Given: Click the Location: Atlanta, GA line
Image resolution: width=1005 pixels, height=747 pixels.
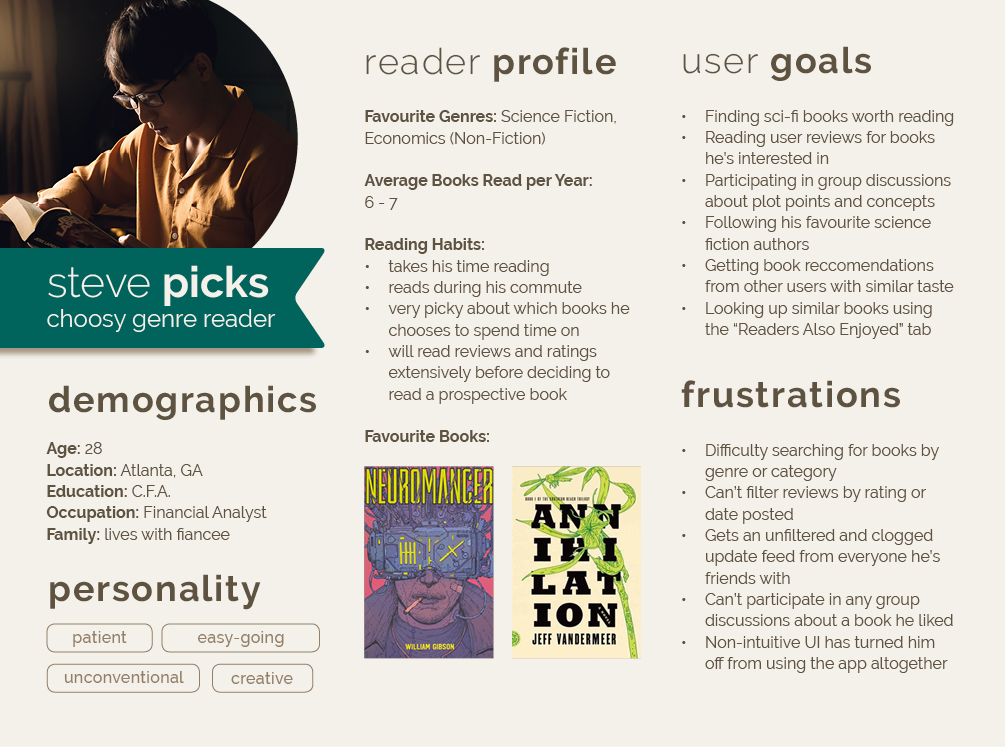Looking at the screenshot, I should (124, 471).
